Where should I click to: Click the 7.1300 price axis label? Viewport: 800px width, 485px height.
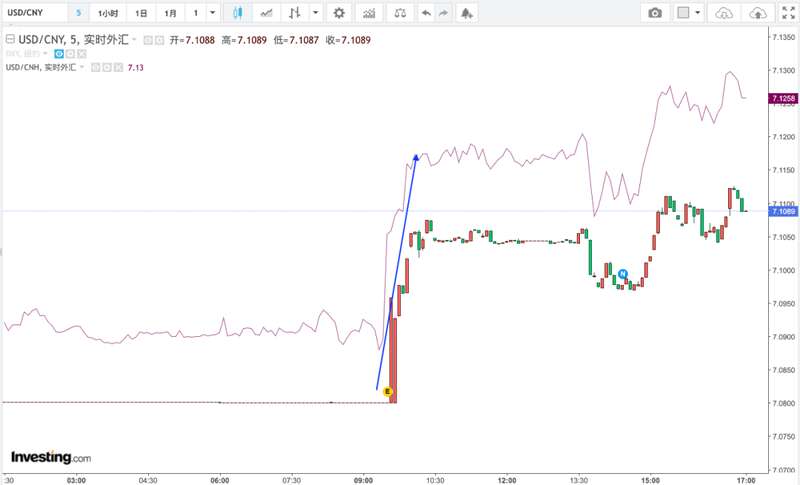coord(784,70)
